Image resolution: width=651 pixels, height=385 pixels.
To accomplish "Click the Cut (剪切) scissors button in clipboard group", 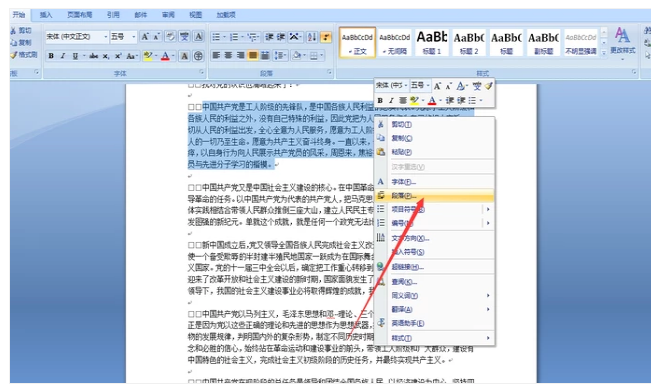I will click(21, 30).
